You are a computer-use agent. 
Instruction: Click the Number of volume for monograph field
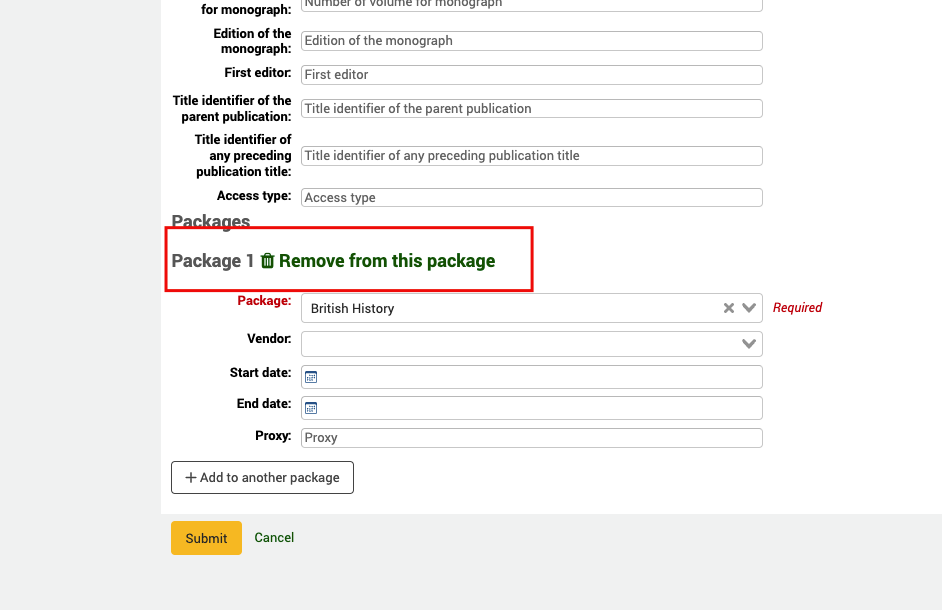[530, 6]
